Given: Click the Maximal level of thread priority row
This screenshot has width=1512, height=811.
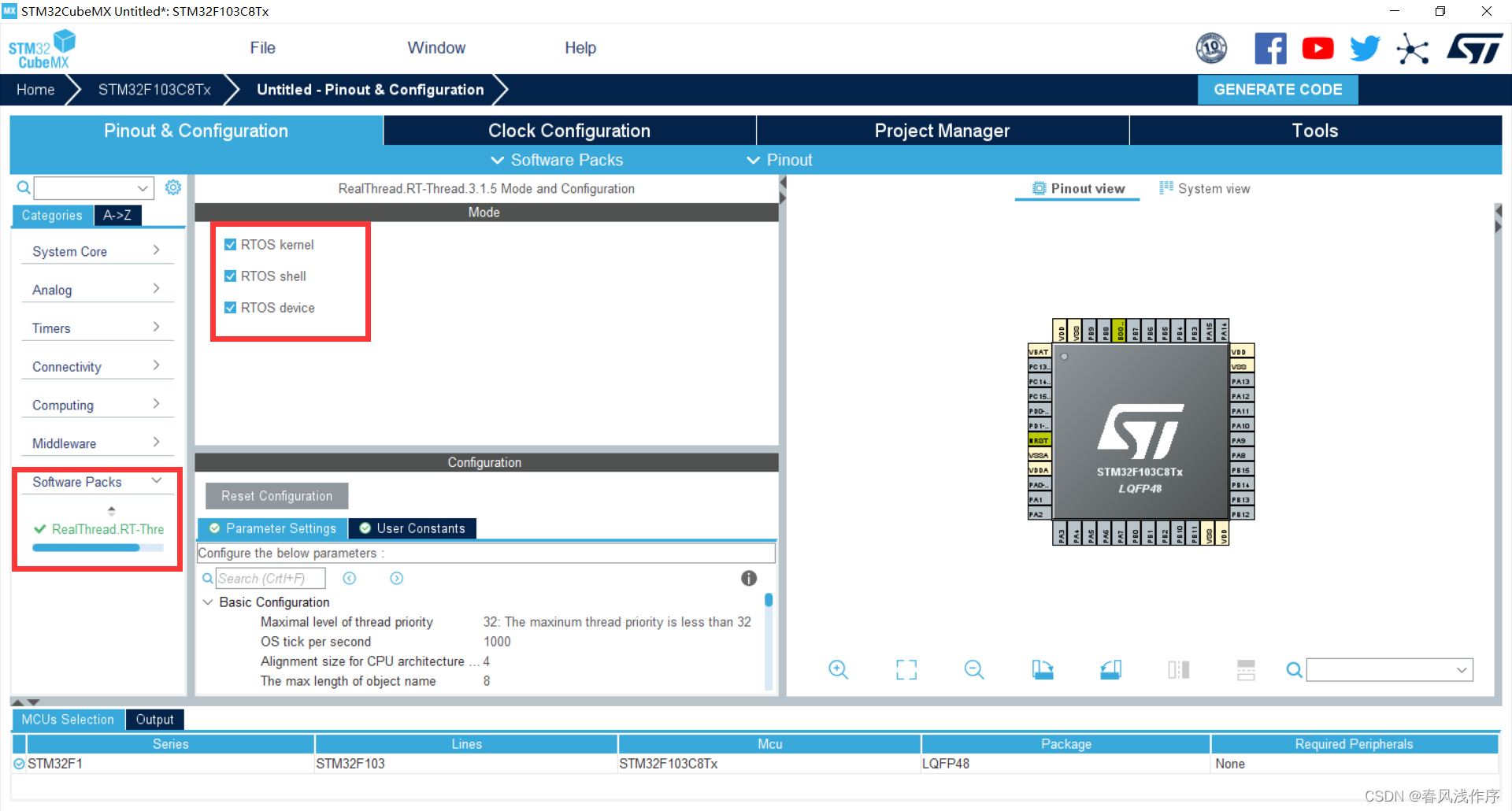Looking at the screenshot, I should (486, 622).
